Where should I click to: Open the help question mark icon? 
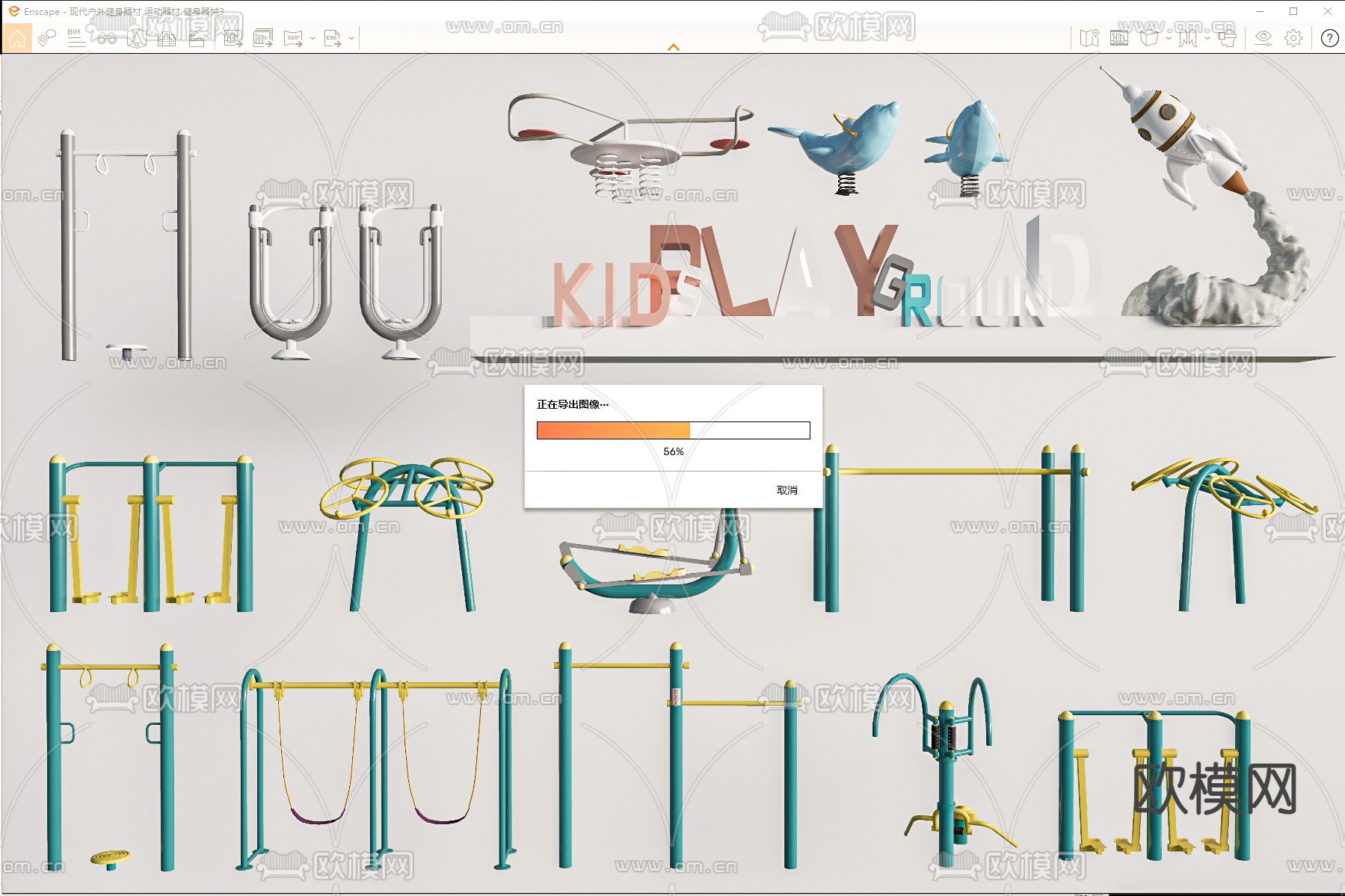click(x=1329, y=38)
